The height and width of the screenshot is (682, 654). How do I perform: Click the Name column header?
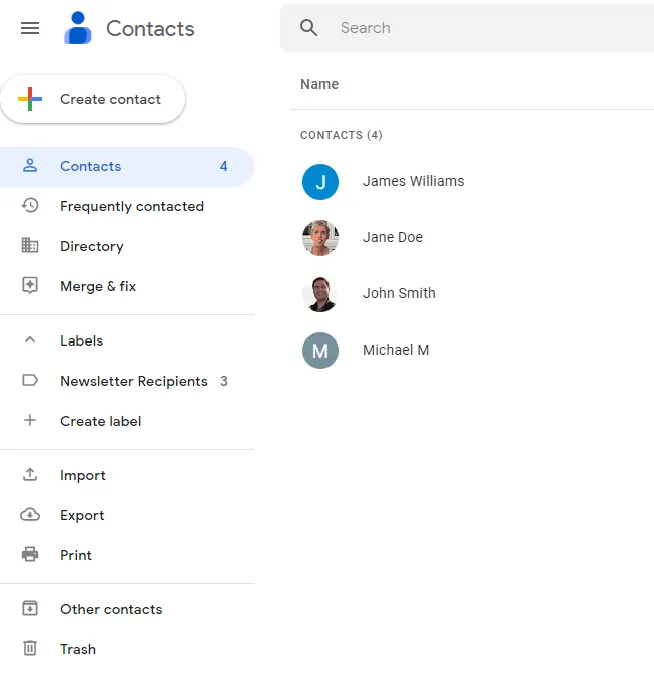(319, 84)
